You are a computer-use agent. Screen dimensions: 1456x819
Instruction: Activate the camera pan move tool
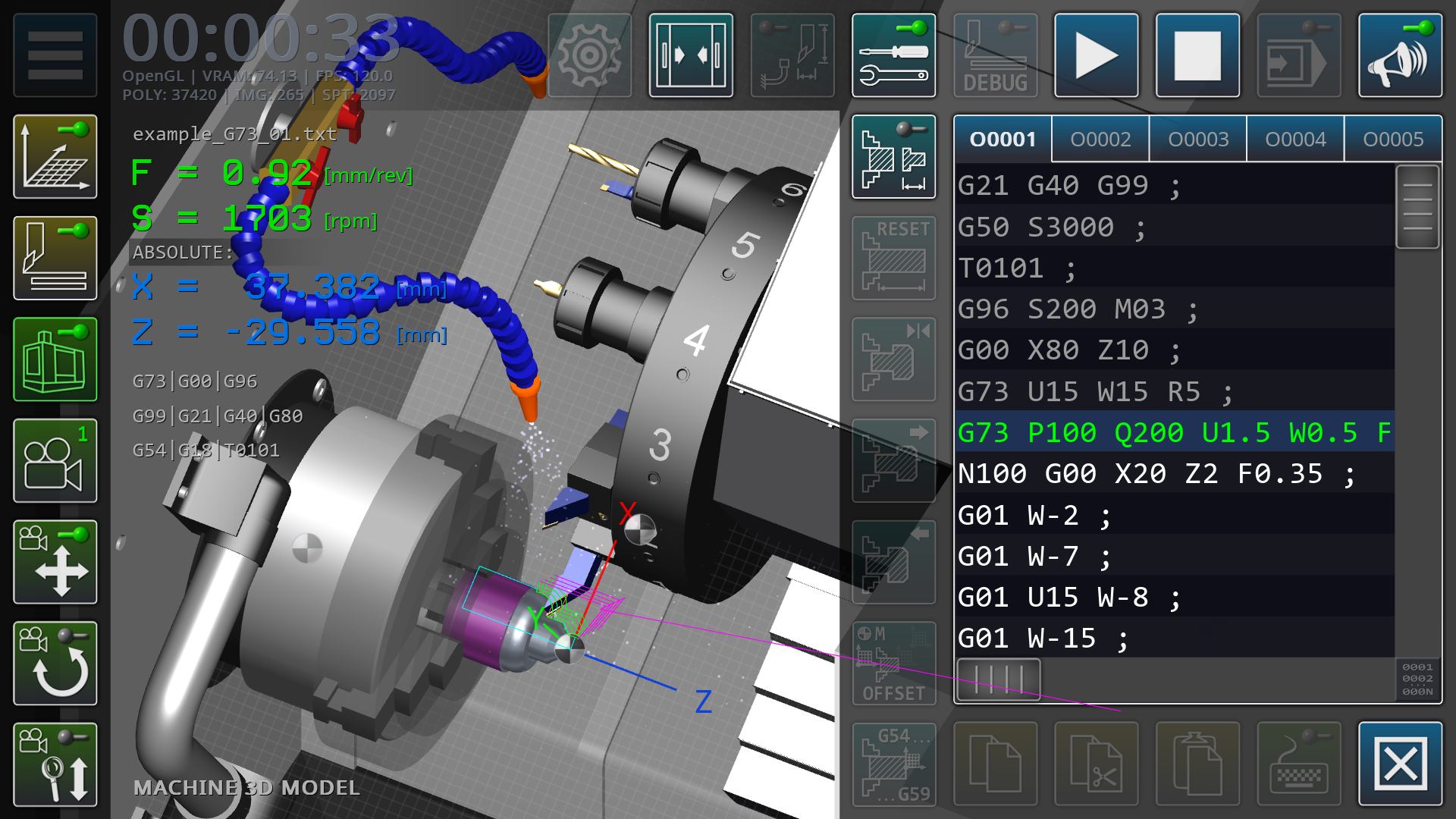(x=55, y=562)
